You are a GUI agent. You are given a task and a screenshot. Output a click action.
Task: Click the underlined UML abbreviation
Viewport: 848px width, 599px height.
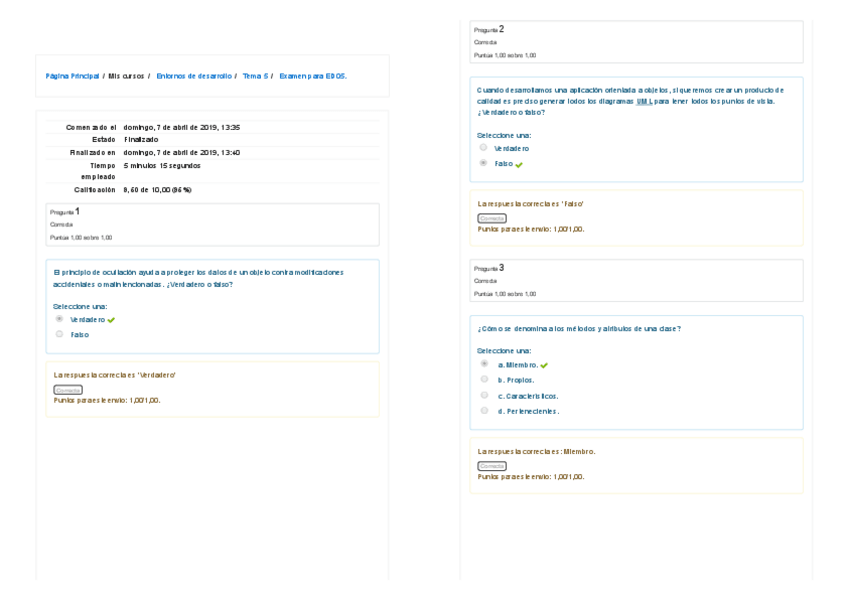(x=643, y=101)
